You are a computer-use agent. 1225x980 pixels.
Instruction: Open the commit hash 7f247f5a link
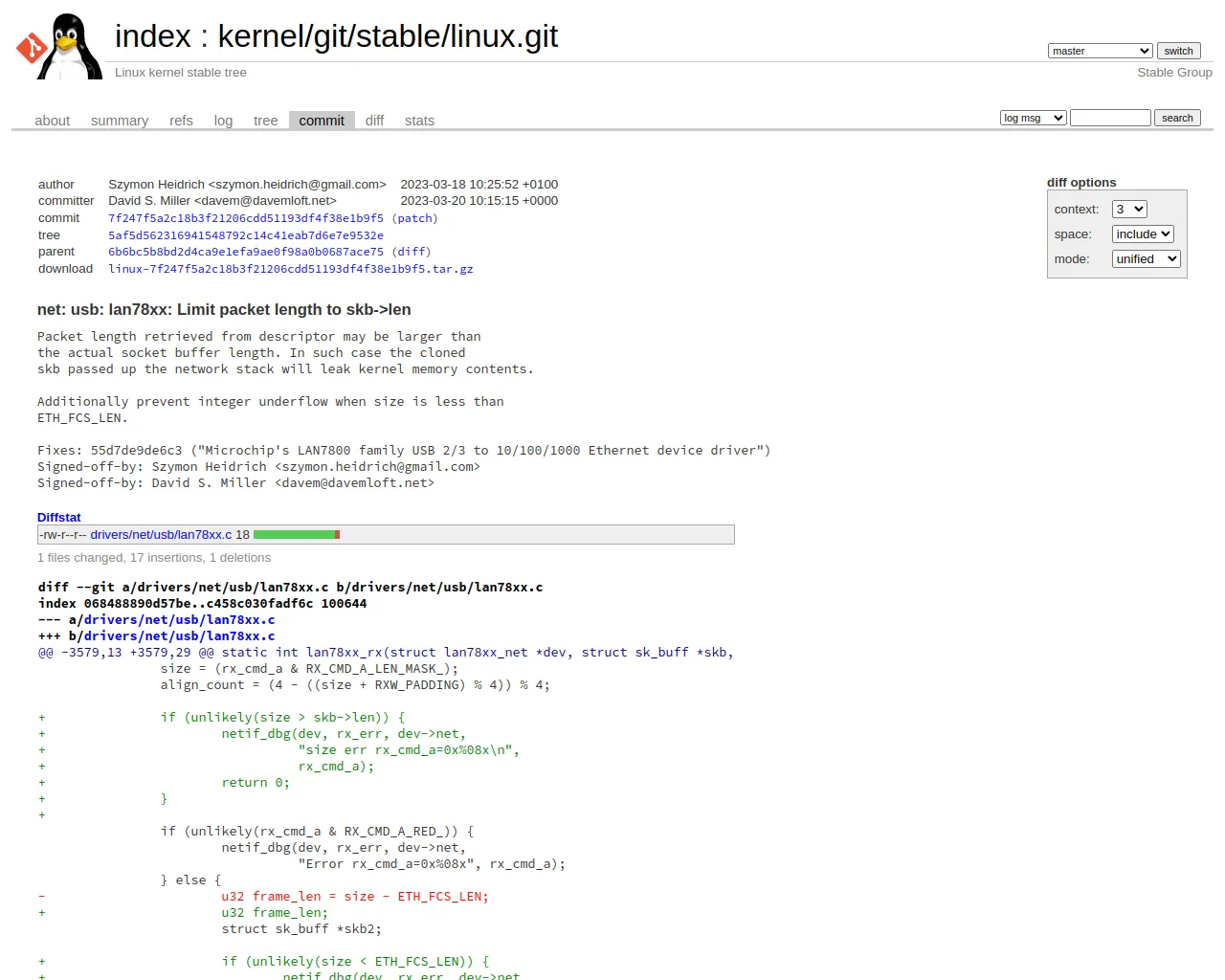pyautogui.click(x=246, y=218)
